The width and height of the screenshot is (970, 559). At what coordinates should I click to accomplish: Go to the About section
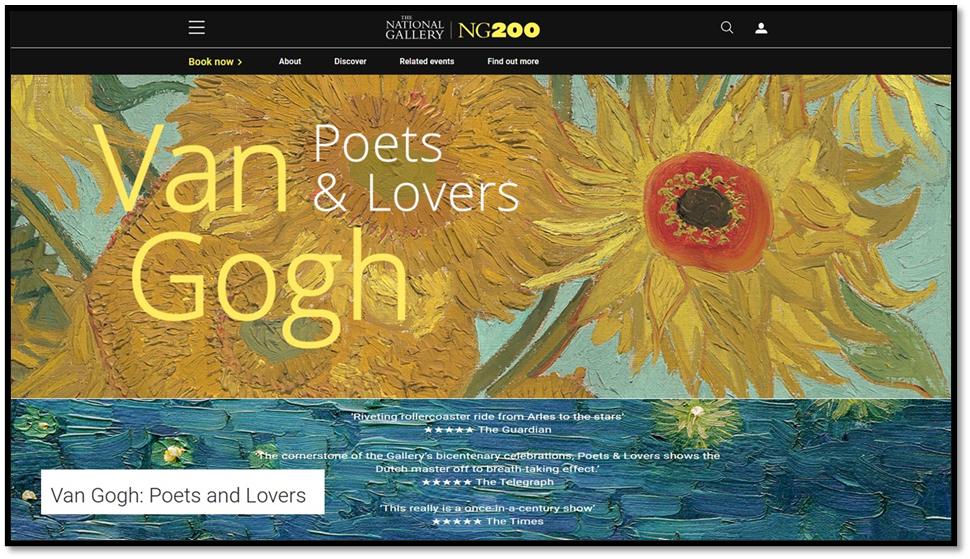tap(290, 62)
